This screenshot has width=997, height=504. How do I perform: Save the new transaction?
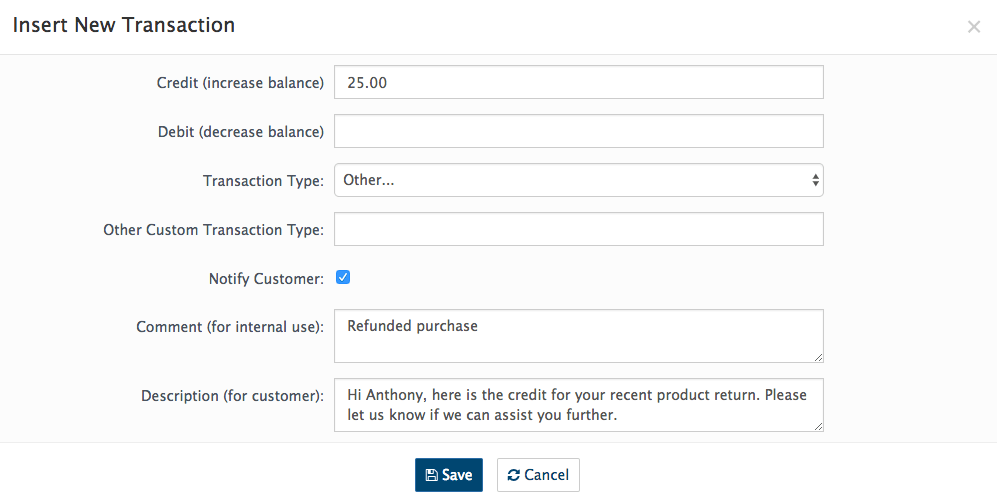[449, 475]
